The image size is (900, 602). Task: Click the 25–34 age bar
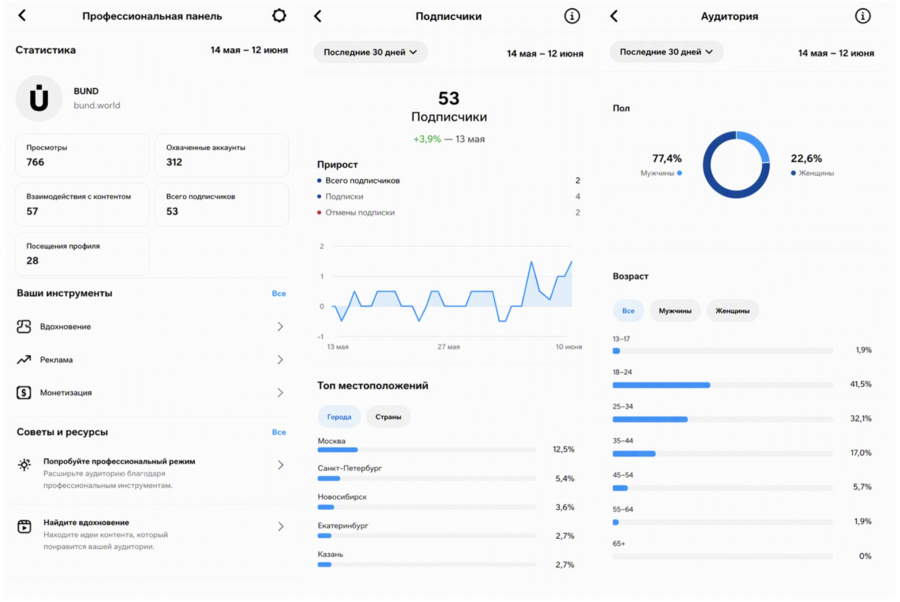(x=723, y=419)
